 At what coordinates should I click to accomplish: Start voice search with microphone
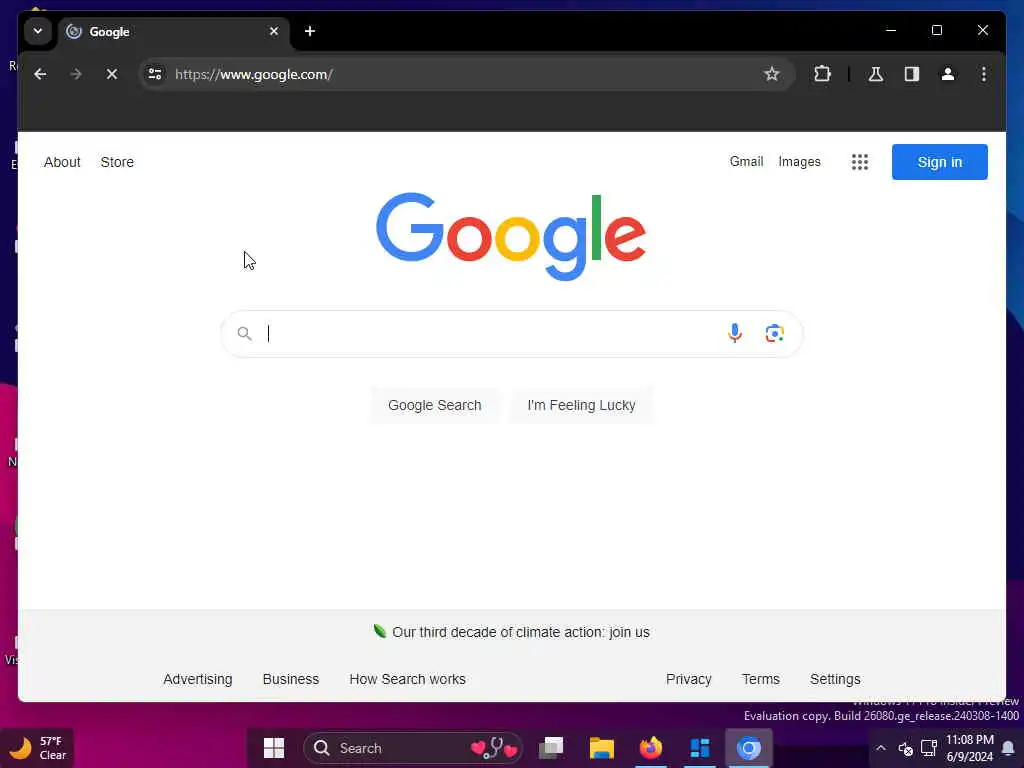735,334
